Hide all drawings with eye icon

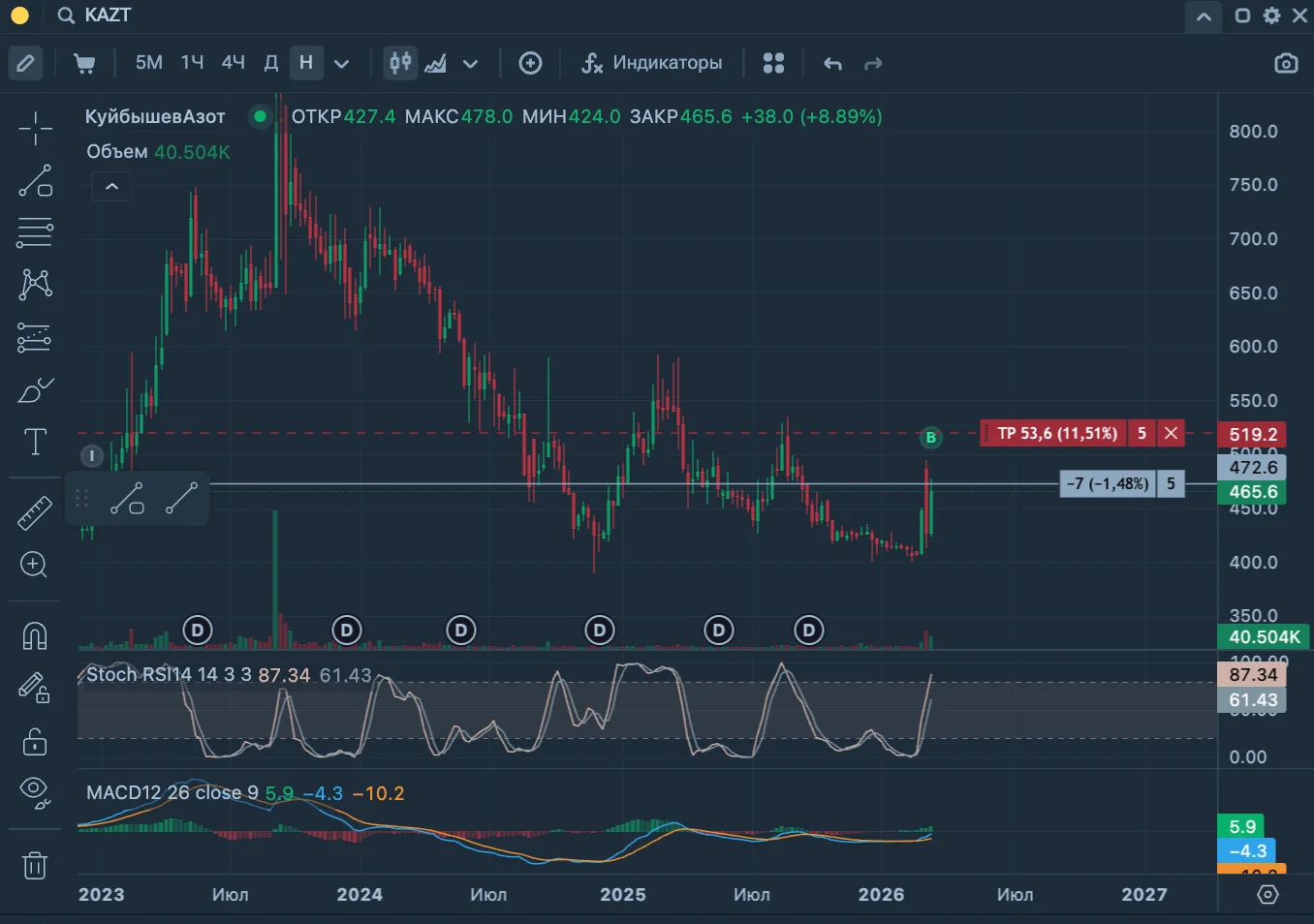point(35,792)
